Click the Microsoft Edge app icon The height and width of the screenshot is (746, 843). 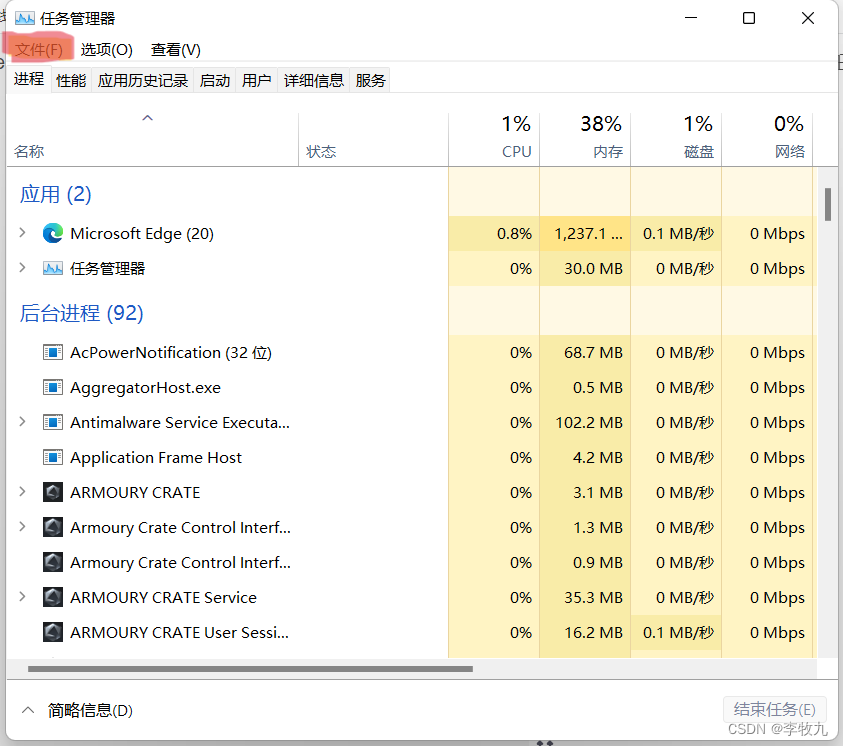(x=53, y=233)
